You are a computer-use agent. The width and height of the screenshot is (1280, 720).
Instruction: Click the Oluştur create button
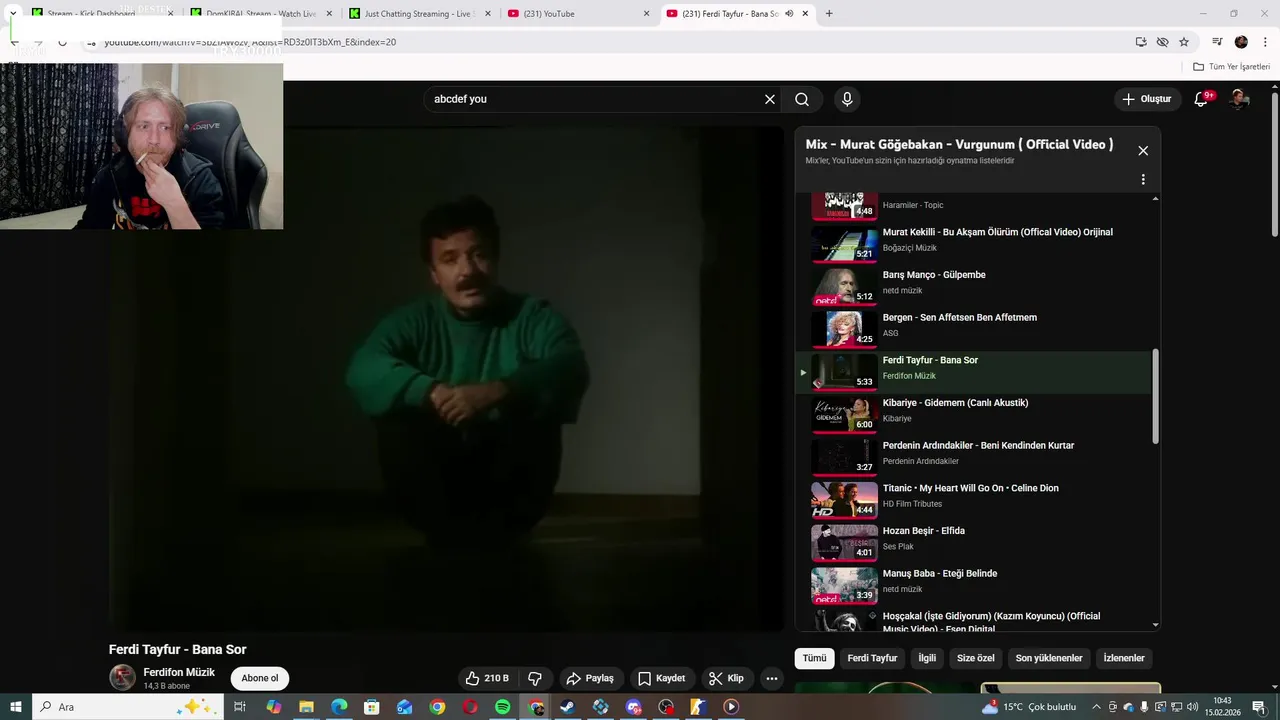click(1146, 99)
